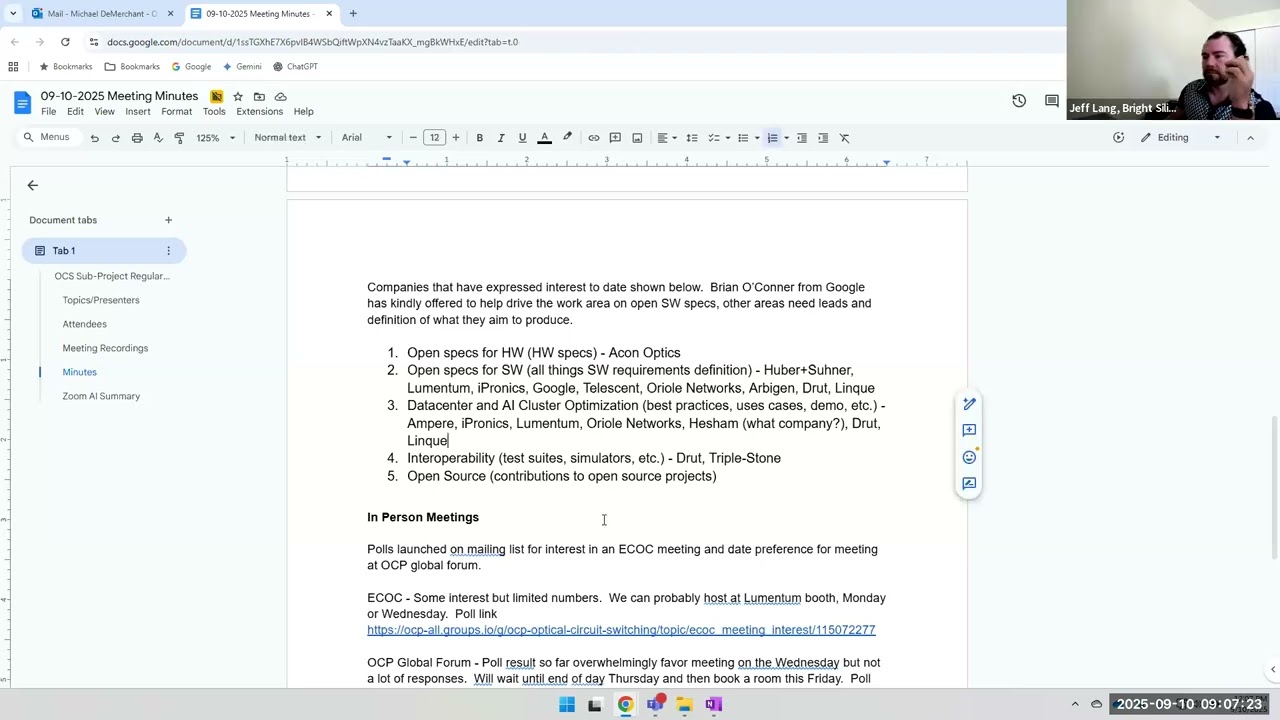Expand numbered list options arrow
The height and width of the screenshot is (720, 1280).
click(786, 138)
